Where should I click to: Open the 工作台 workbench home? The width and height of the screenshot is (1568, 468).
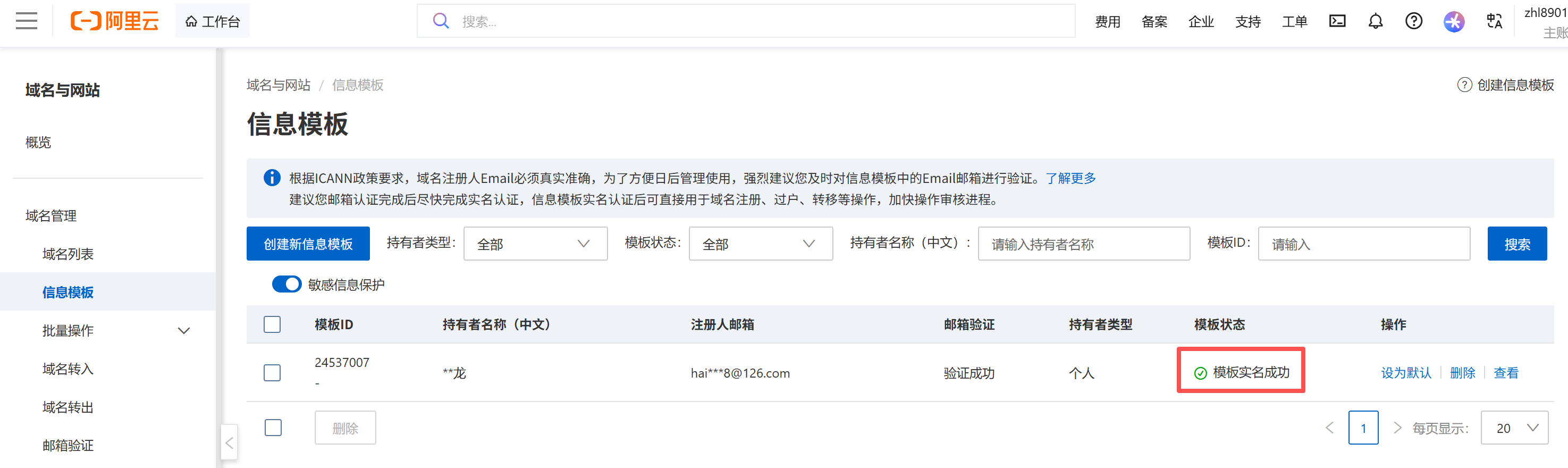[x=213, y=21]
